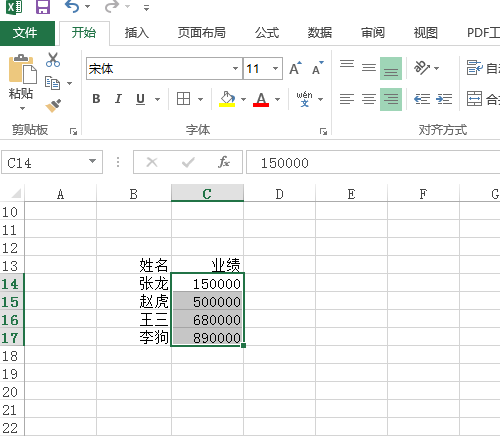Click the Align Text Left icon
Viewport: 500px width, 436px height.
[347, 99]
